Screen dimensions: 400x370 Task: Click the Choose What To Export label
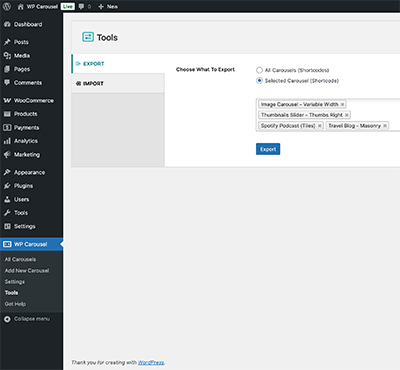click(205, 69)
